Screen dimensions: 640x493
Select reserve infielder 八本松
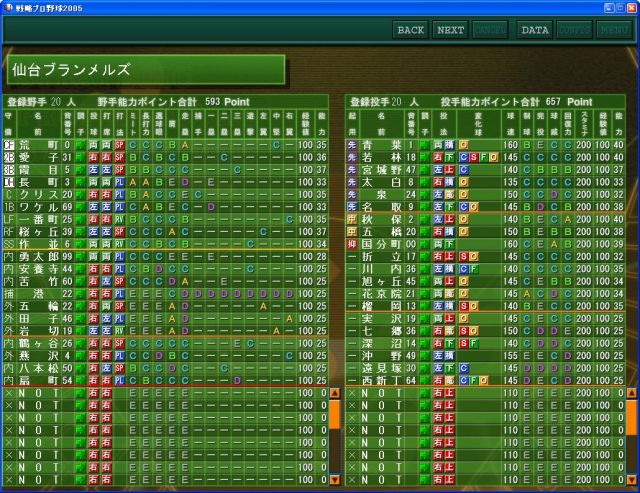pos(38,369)
